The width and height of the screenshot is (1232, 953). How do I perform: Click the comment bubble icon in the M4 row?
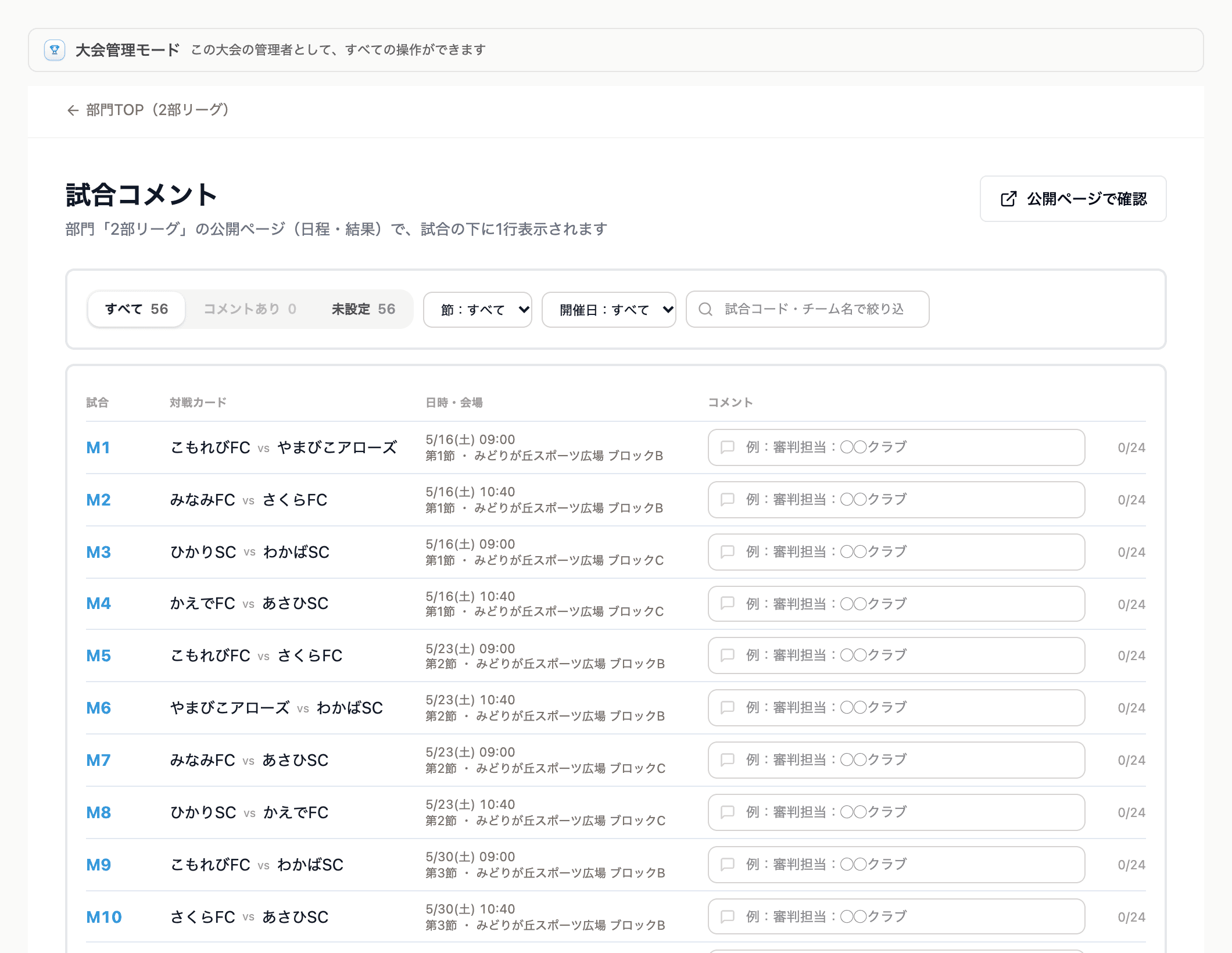[x=727, y=603]
